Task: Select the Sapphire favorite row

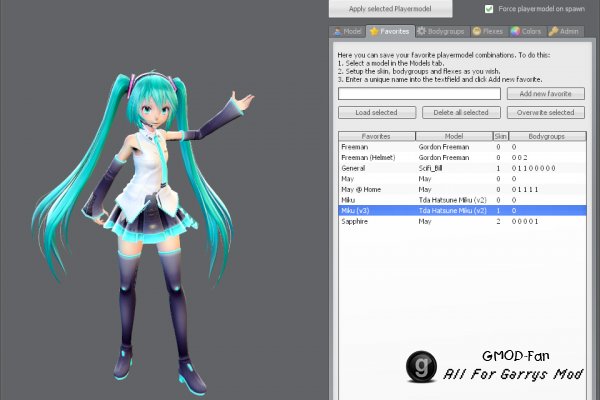Action: click(462, 221)
